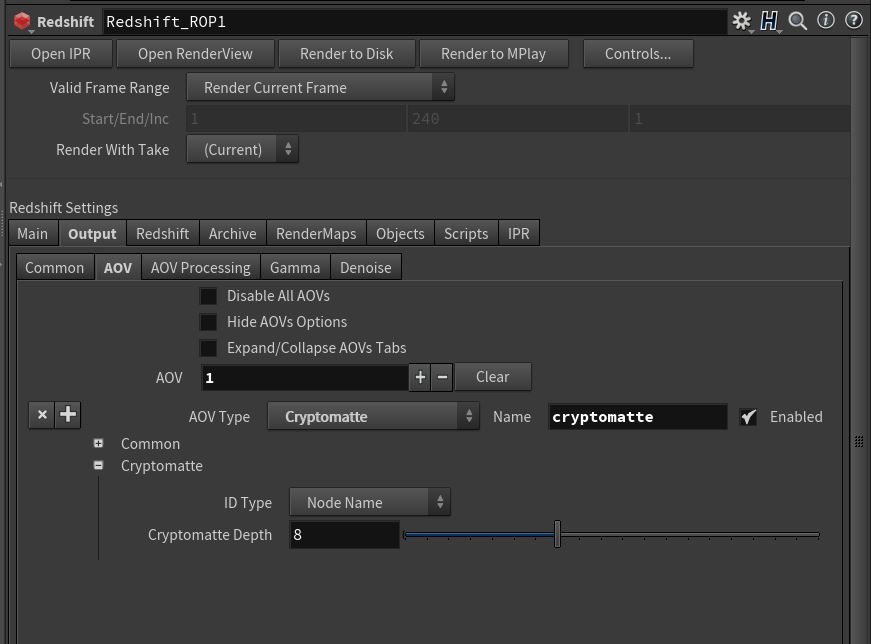Open the AOV Type Cryptomatte dropdown
This screenshot has width=871, height=644.
[x=373, y=416]
